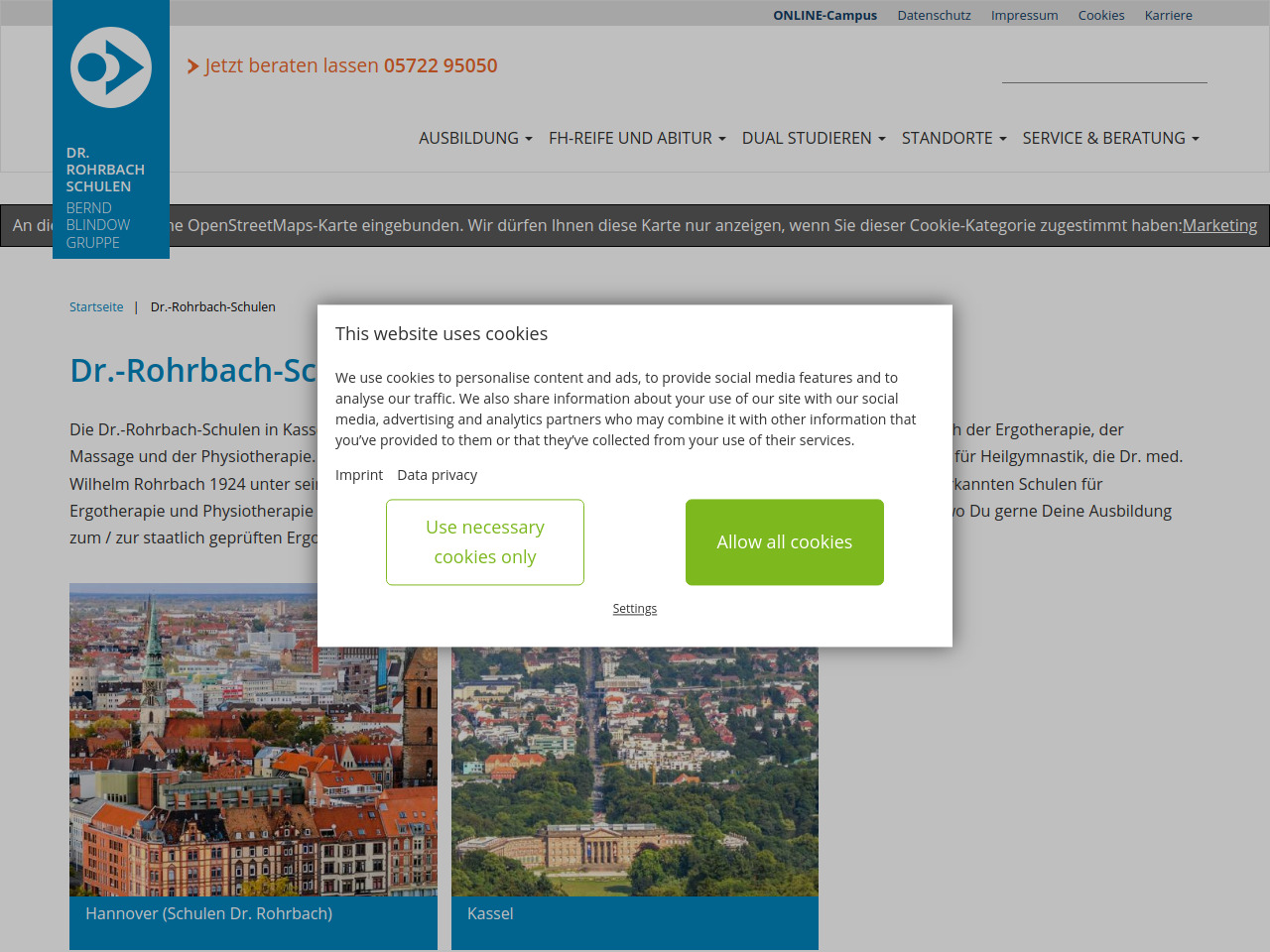Expand SERVICE & BERATUNG menu
The width and height of the screenshot is (1270, 952).
coord(1110,138)
